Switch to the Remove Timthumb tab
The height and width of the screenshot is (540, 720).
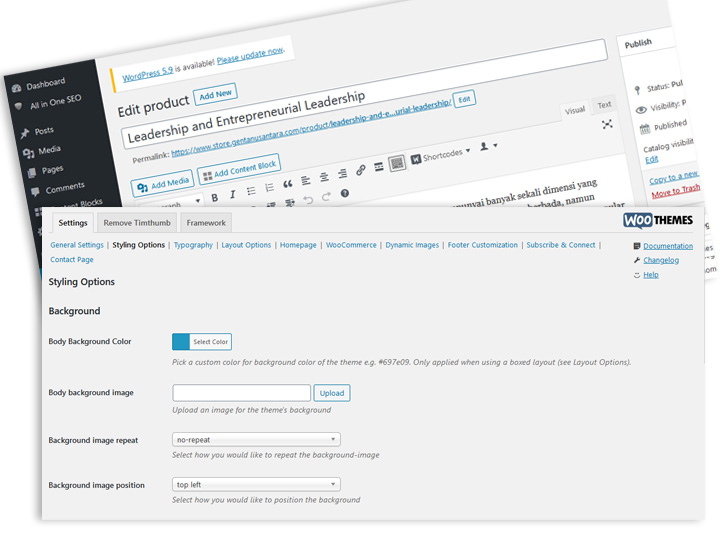pyautogui.click(x=137, y=222)
